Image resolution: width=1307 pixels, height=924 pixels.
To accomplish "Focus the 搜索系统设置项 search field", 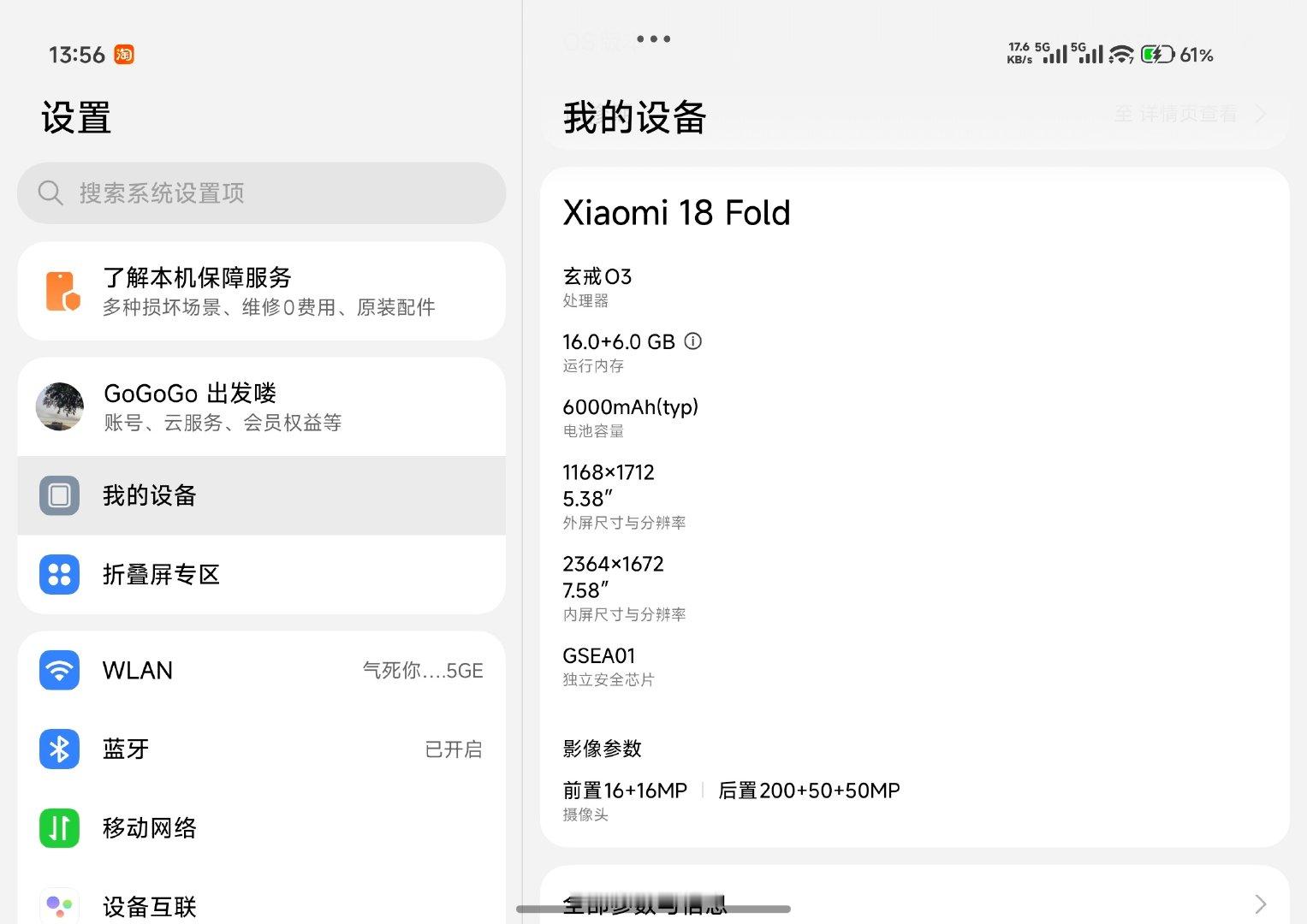I will (261, 193).
